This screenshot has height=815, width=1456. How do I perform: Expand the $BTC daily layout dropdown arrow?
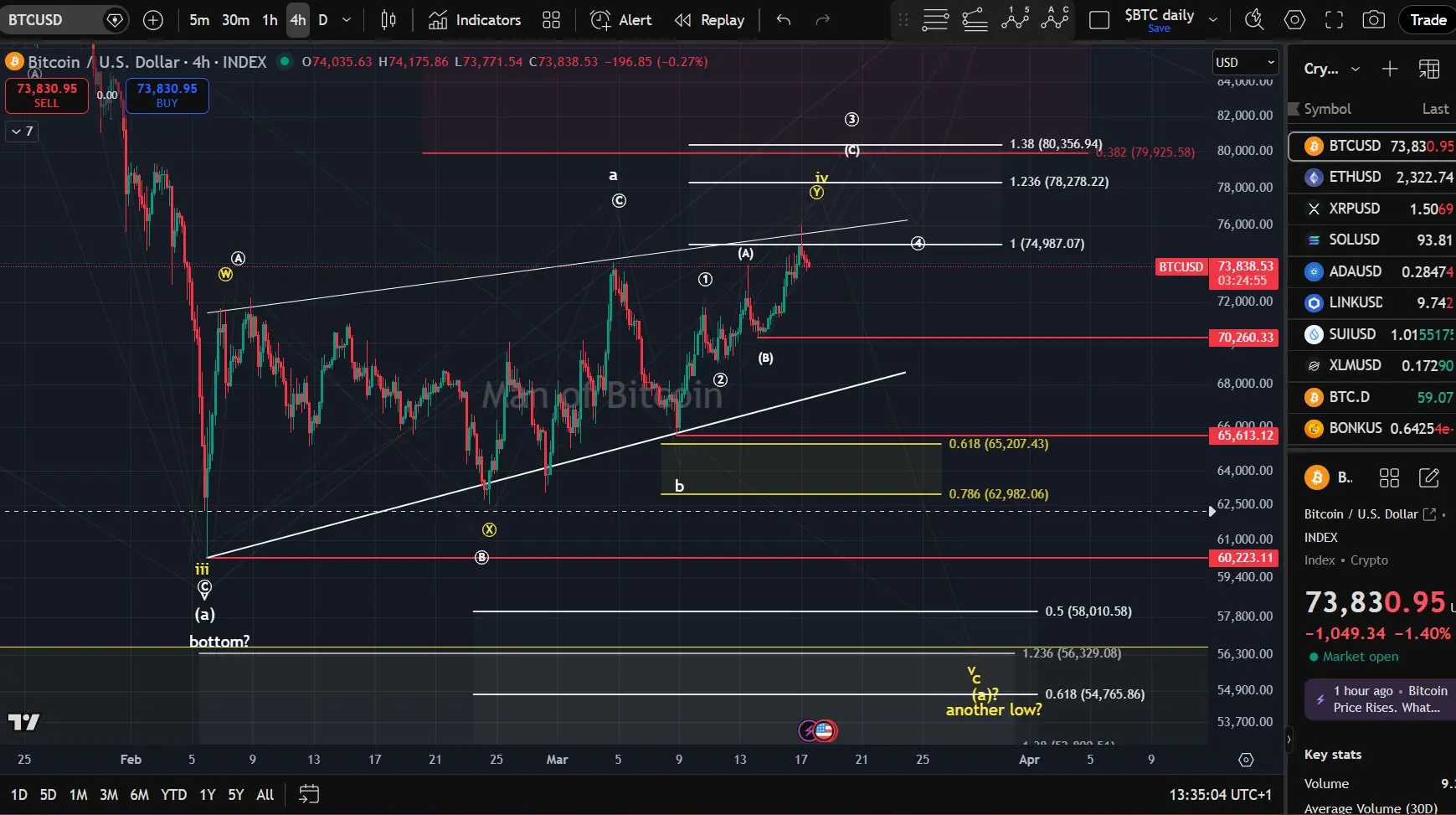[1212, 20]
